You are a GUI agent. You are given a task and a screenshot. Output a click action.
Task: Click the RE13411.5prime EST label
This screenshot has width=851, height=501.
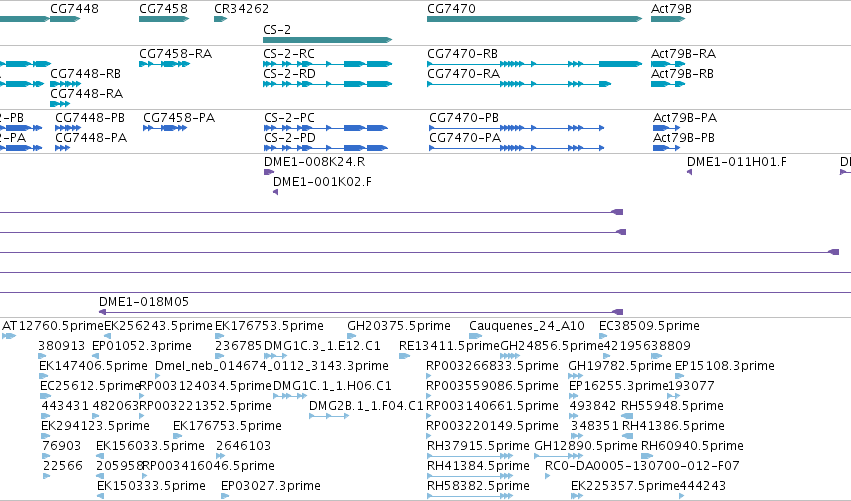pos(449,346)
